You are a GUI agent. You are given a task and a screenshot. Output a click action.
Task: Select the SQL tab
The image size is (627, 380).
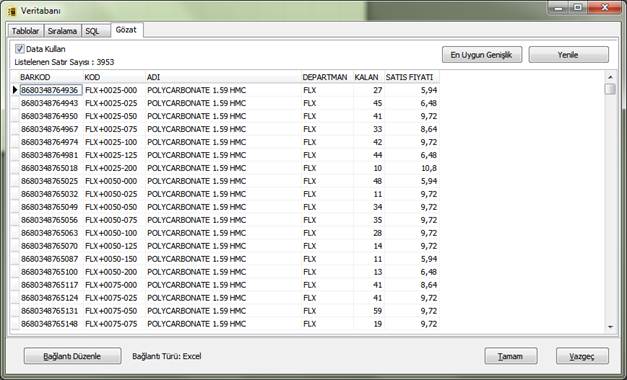[x=96, y=31]
